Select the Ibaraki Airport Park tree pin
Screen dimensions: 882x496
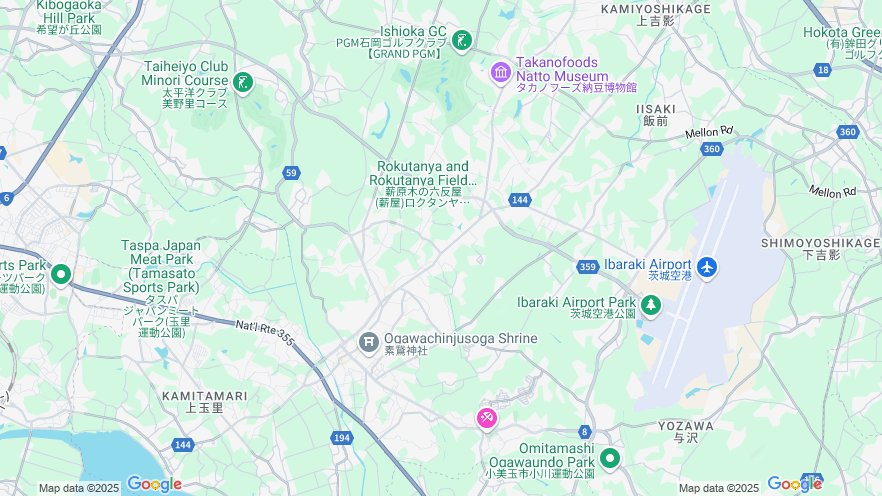click(x=651, y=305)
